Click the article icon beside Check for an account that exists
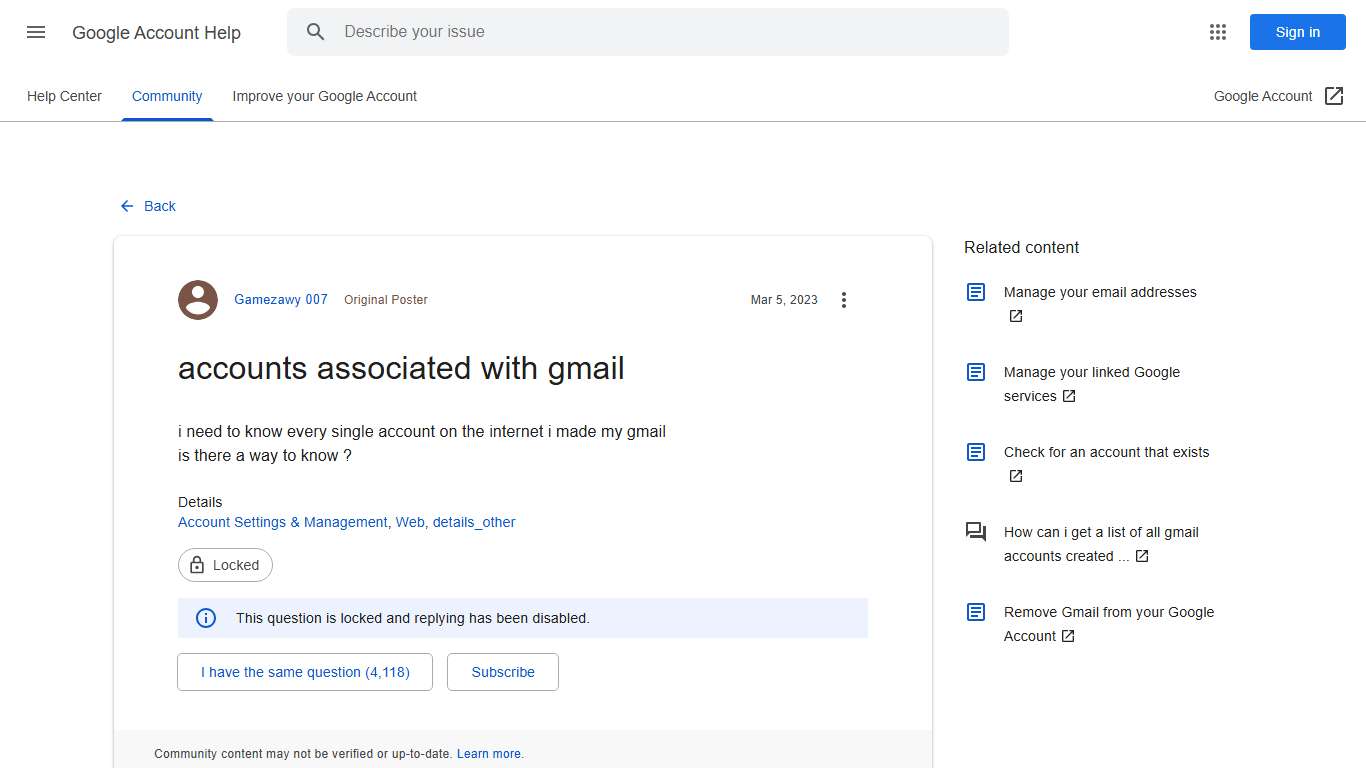The image size is (1366, 768). [975, 451]
